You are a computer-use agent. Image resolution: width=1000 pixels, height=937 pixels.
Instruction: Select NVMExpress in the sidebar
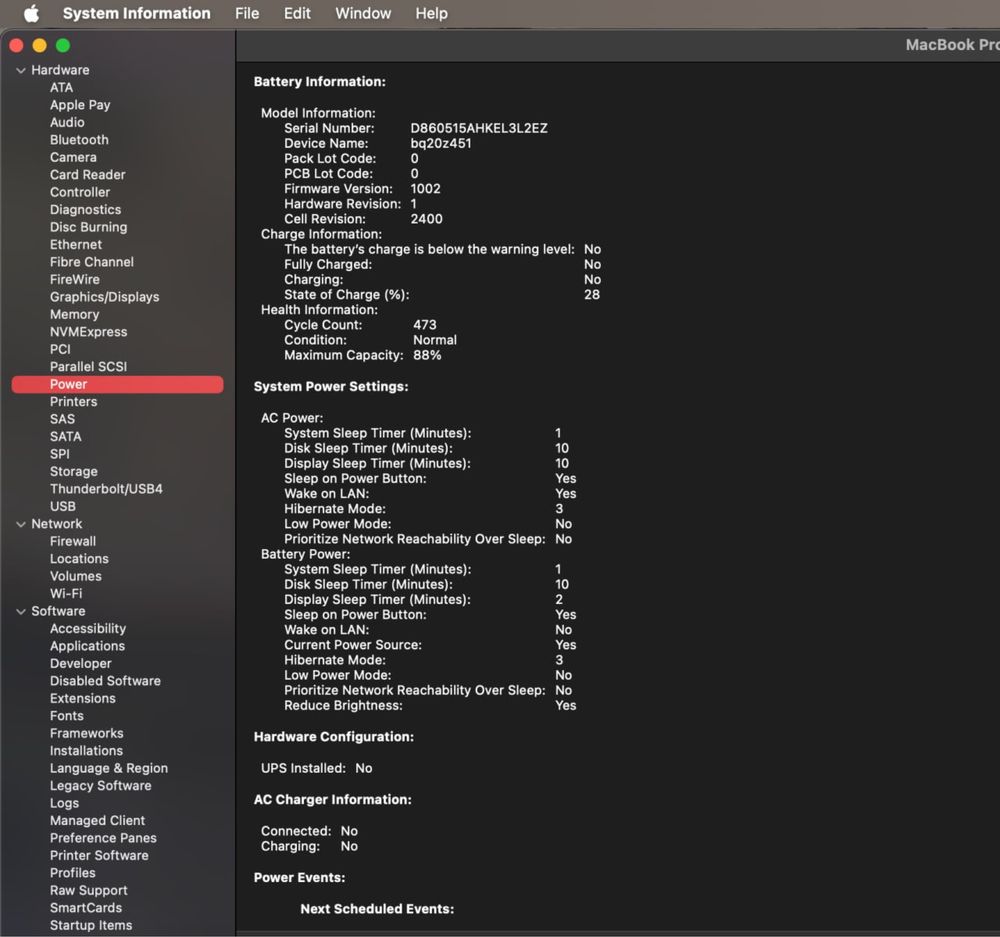(89, 332)
